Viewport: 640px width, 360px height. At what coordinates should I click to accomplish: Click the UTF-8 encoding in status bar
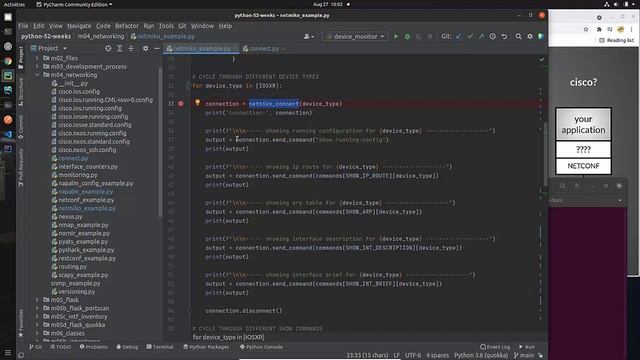413,355
